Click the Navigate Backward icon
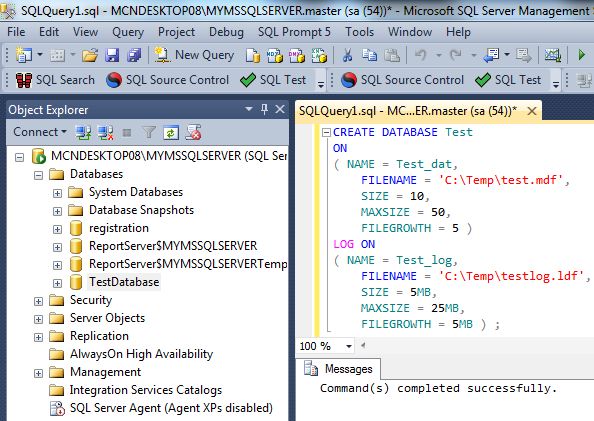The image size is (594, 421). pyautogui.click(x=491, y=55)
